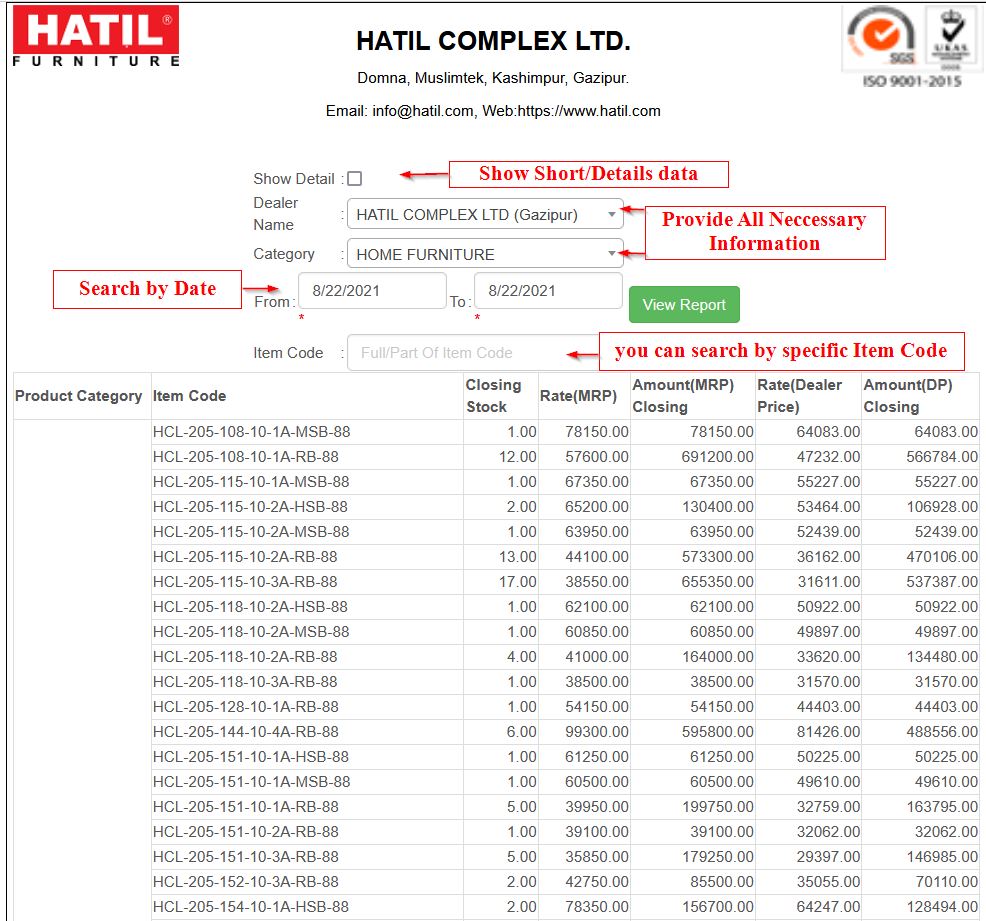Click the HATIL Furniture logo
Viewport: 986px width, 921px height.
(x=96, y=35)
